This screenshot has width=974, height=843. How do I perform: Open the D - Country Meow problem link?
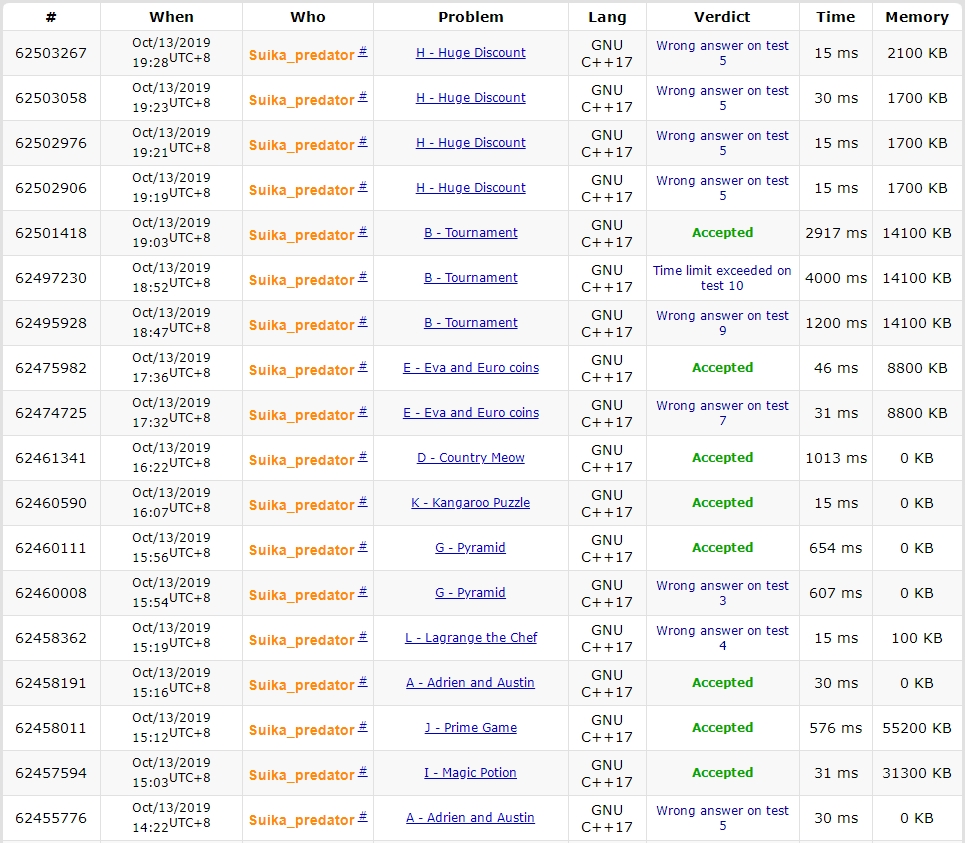tap(470, 458)
